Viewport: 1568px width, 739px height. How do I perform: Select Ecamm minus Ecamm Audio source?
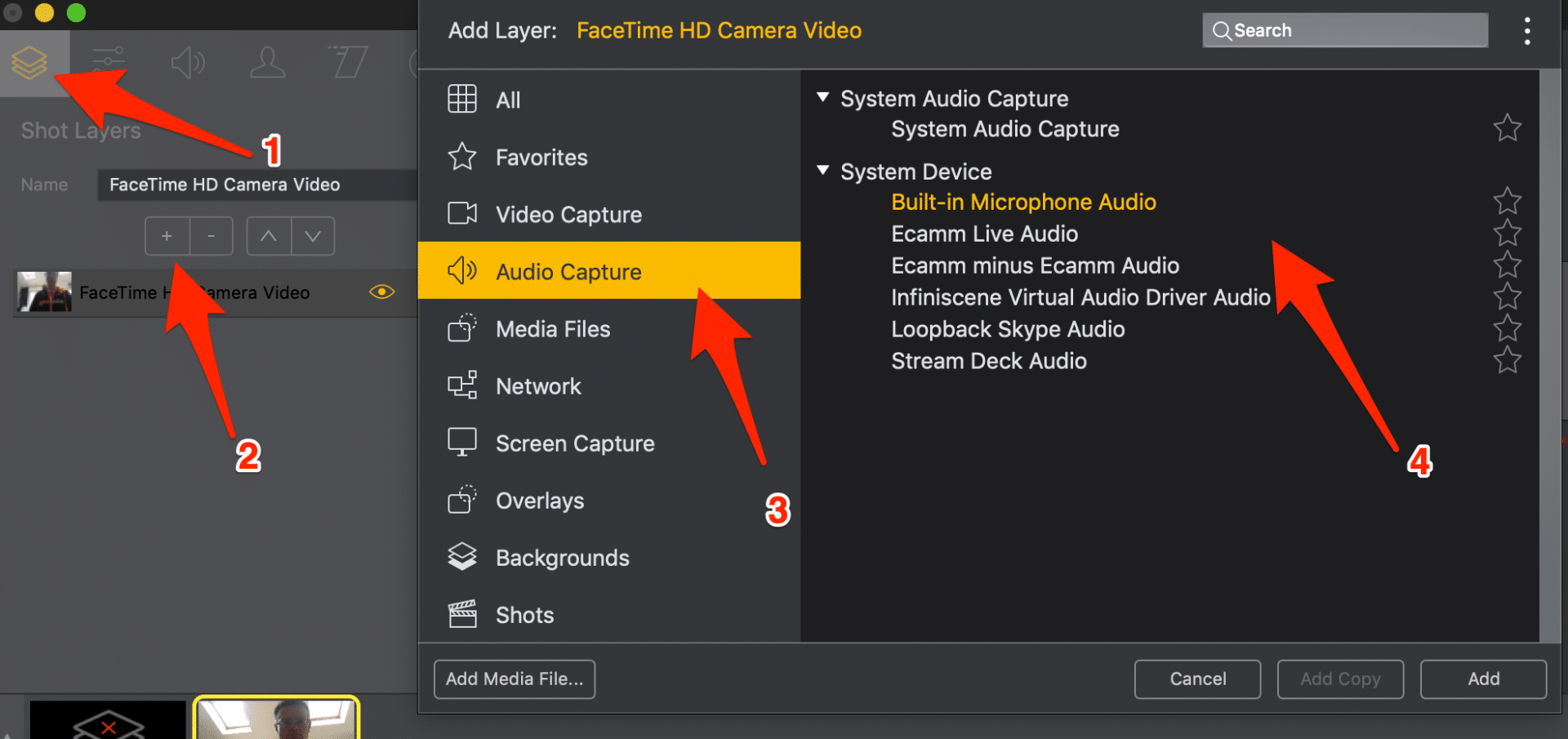click(1035, 265)
